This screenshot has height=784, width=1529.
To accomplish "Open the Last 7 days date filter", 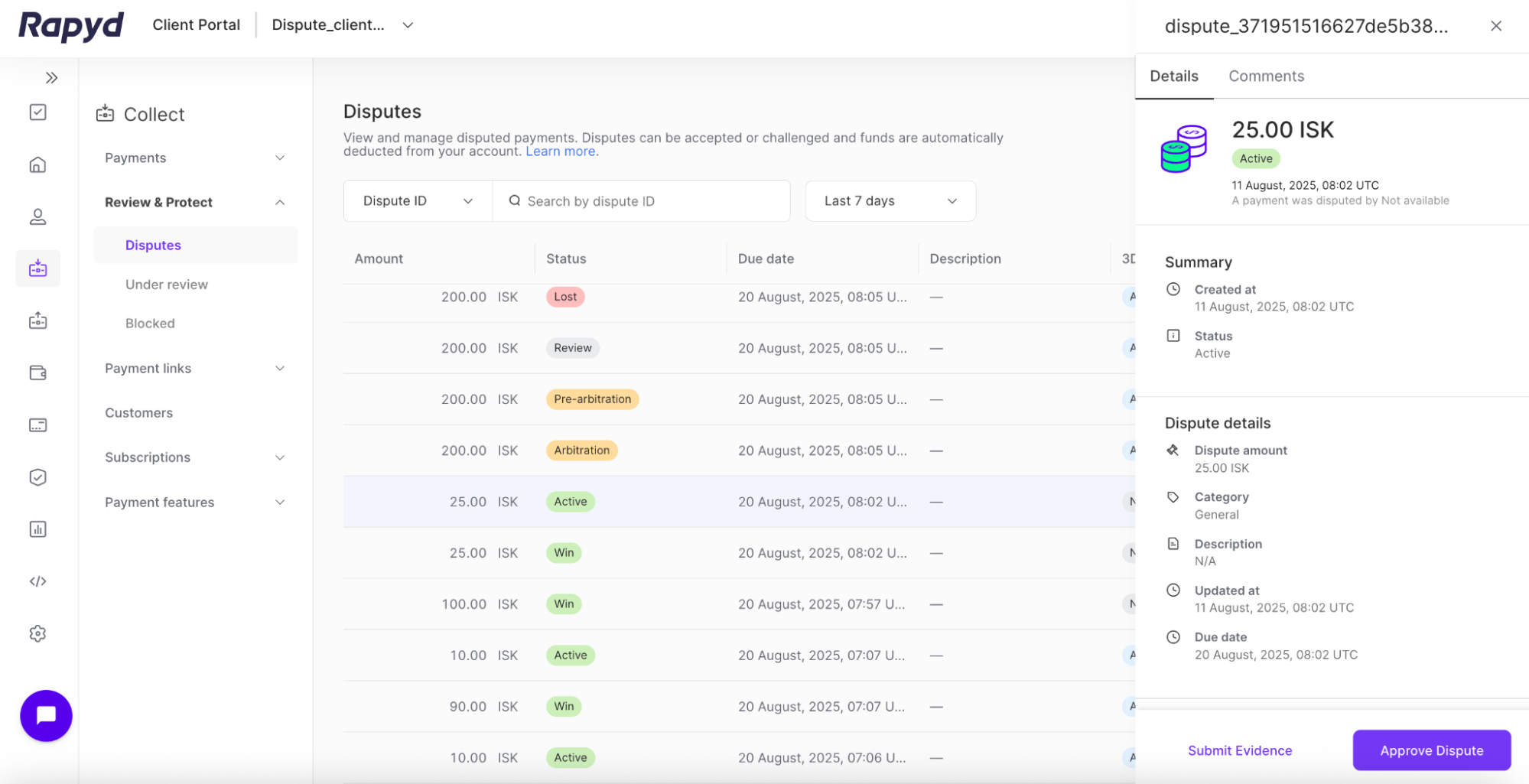I will [x=890, y=200].
